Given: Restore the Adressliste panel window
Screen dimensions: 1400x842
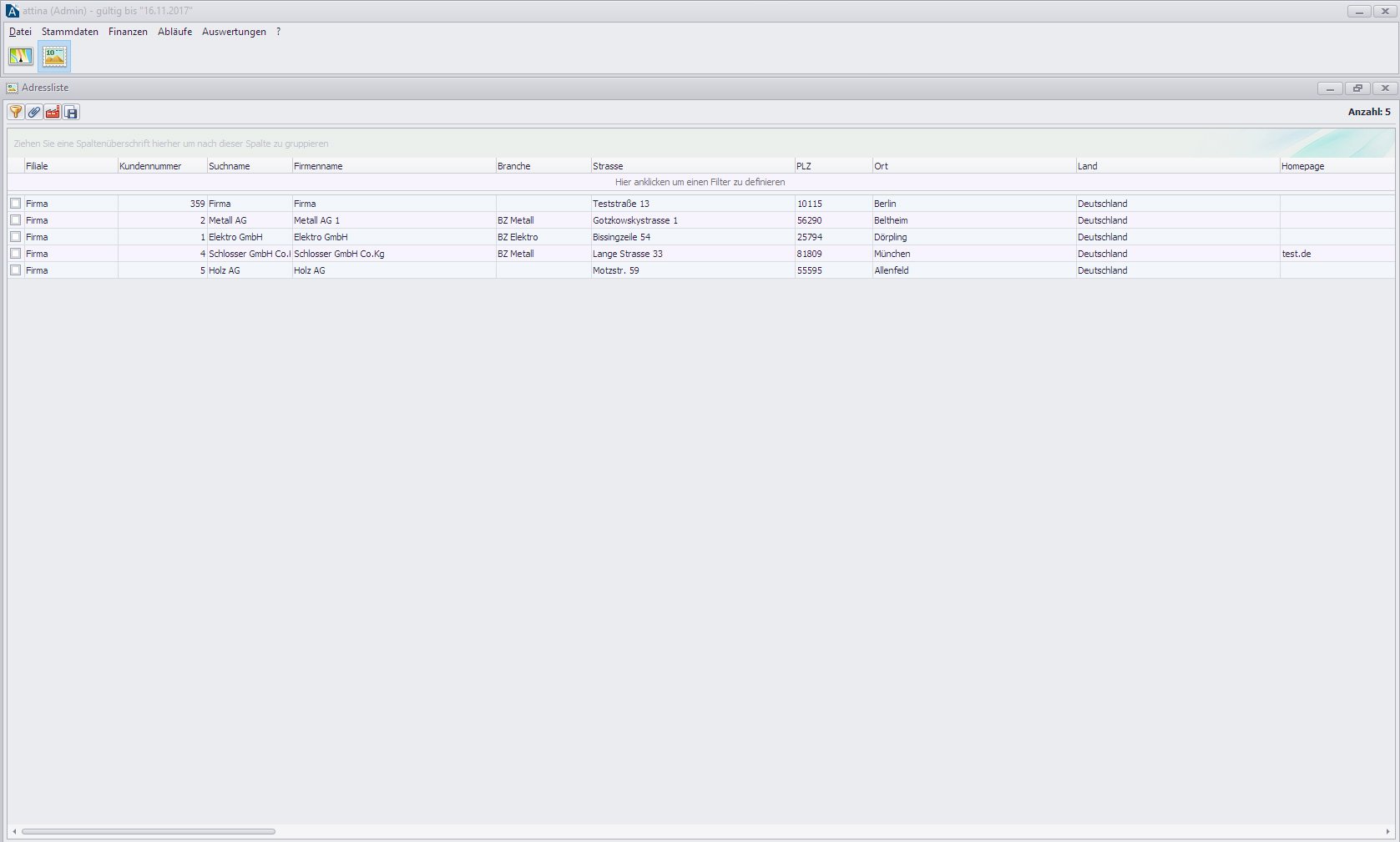Looking at the screenshot, I should [x=1357, y=88].
